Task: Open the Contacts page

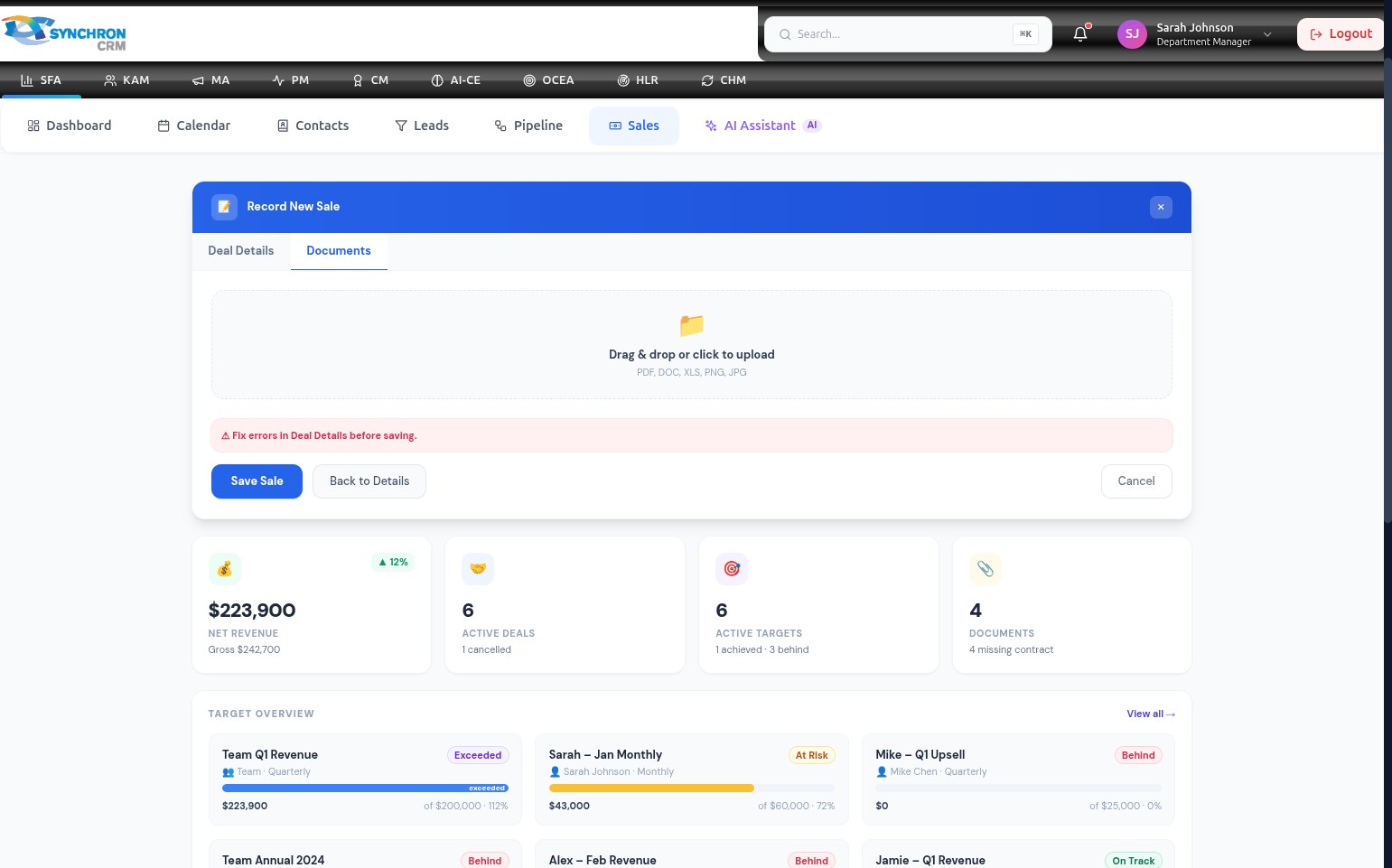Action: tap(313, 126)
